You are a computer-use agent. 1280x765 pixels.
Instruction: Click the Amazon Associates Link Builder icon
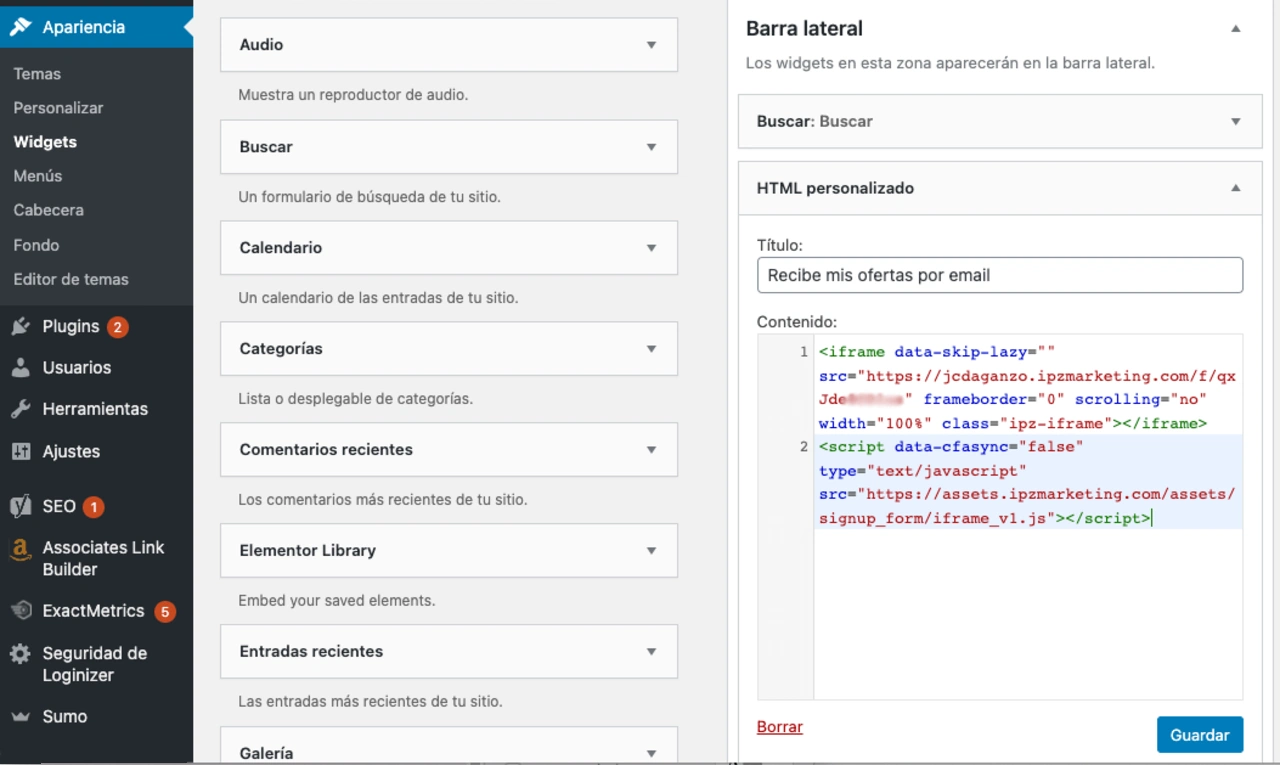point(21,549)
